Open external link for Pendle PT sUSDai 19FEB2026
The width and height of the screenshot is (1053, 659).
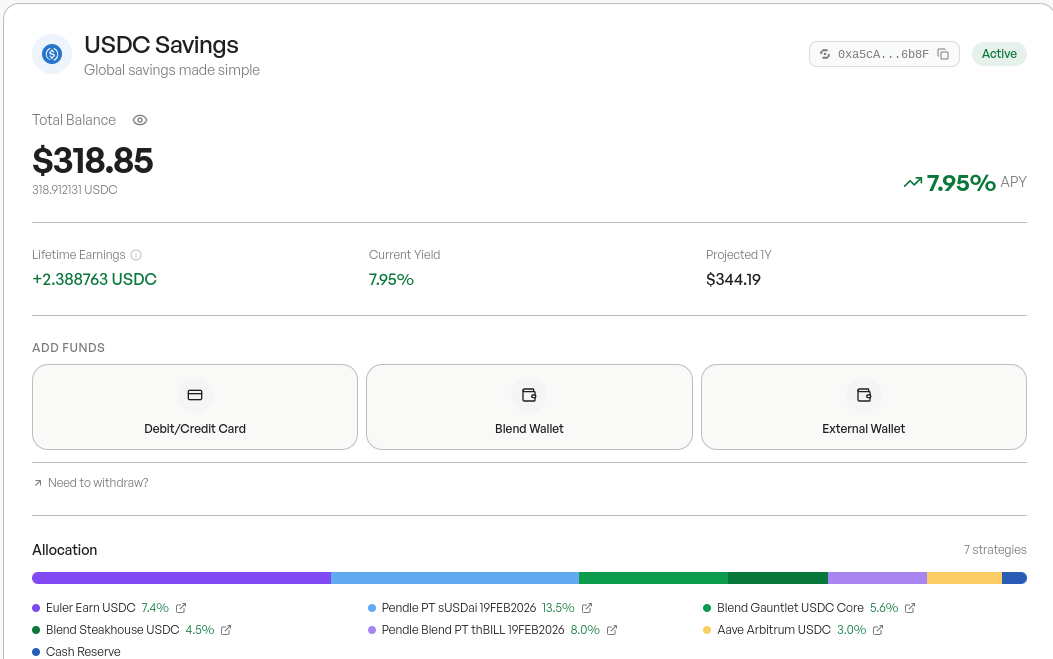pyautogui.click(x=586, y=608)
